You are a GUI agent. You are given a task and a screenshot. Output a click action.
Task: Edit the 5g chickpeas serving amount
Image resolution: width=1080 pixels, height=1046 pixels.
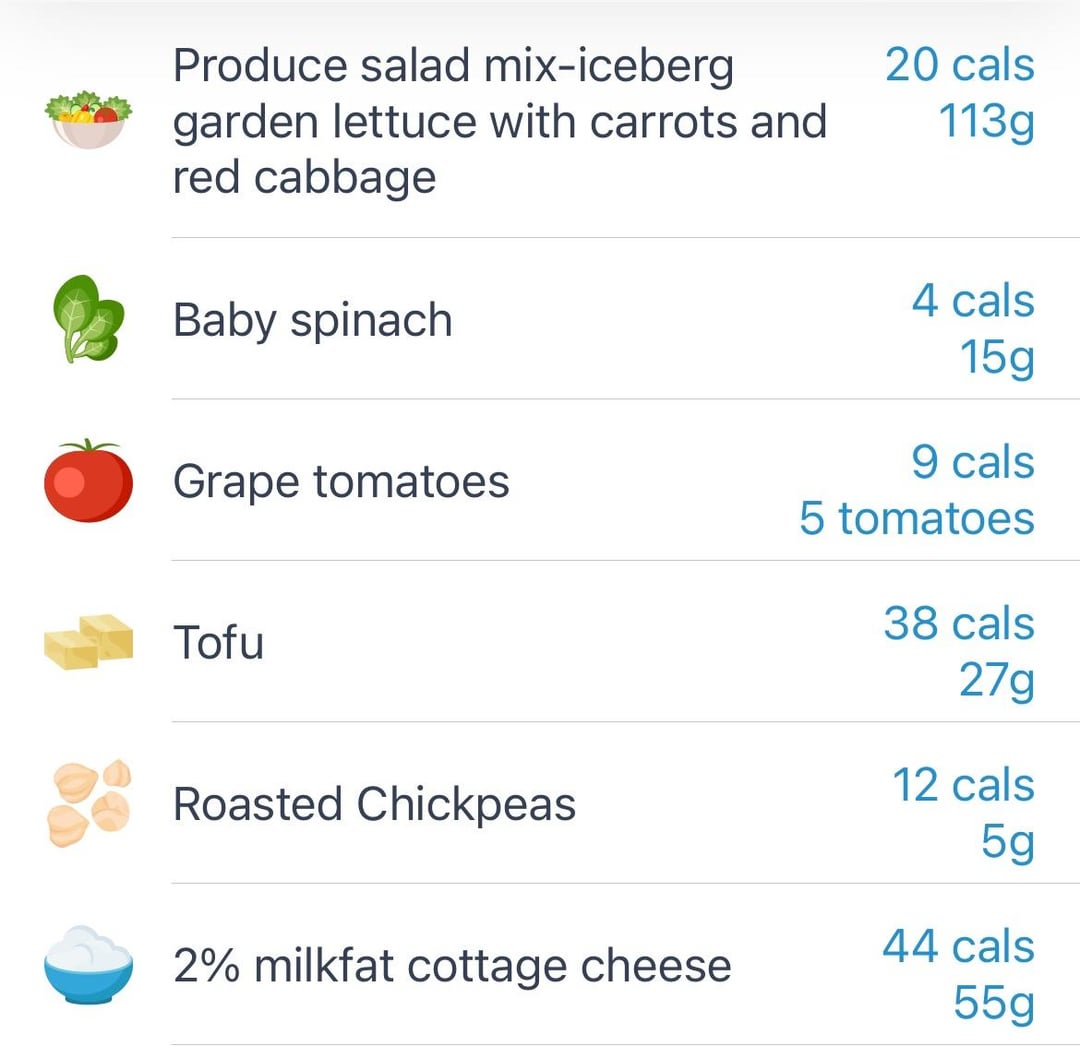coord(1008,843)
